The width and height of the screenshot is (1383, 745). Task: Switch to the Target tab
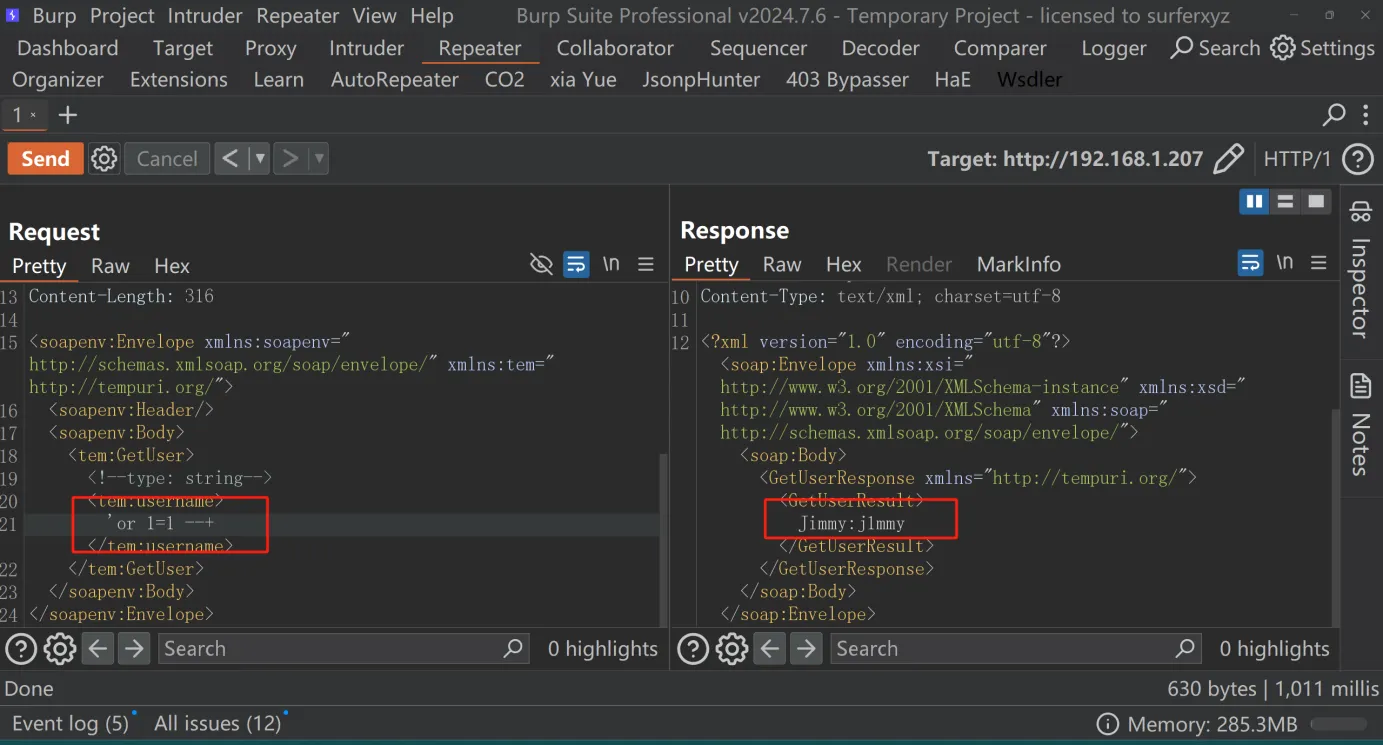(x=183, y=48)
